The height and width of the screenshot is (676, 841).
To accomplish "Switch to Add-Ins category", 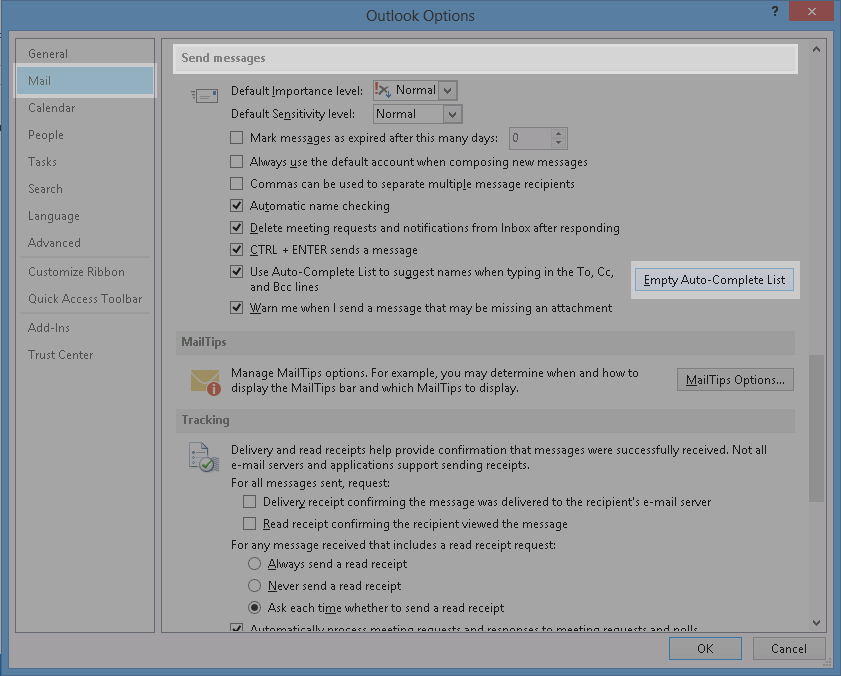I will [x=85, y=328].
